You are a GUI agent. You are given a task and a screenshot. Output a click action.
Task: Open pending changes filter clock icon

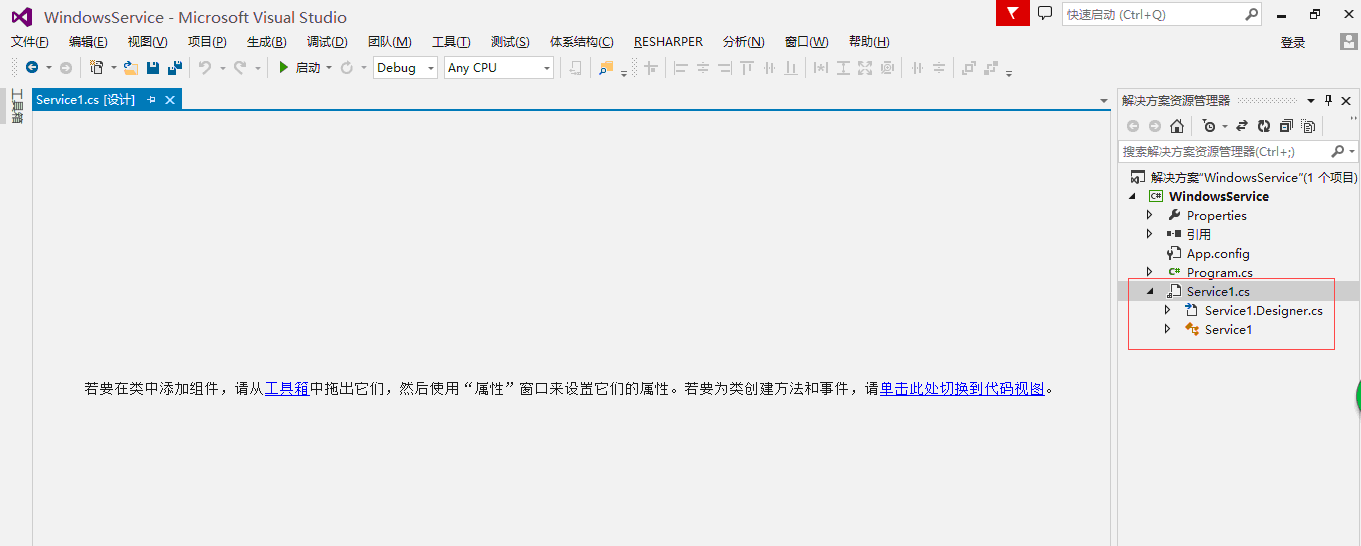1210,126
